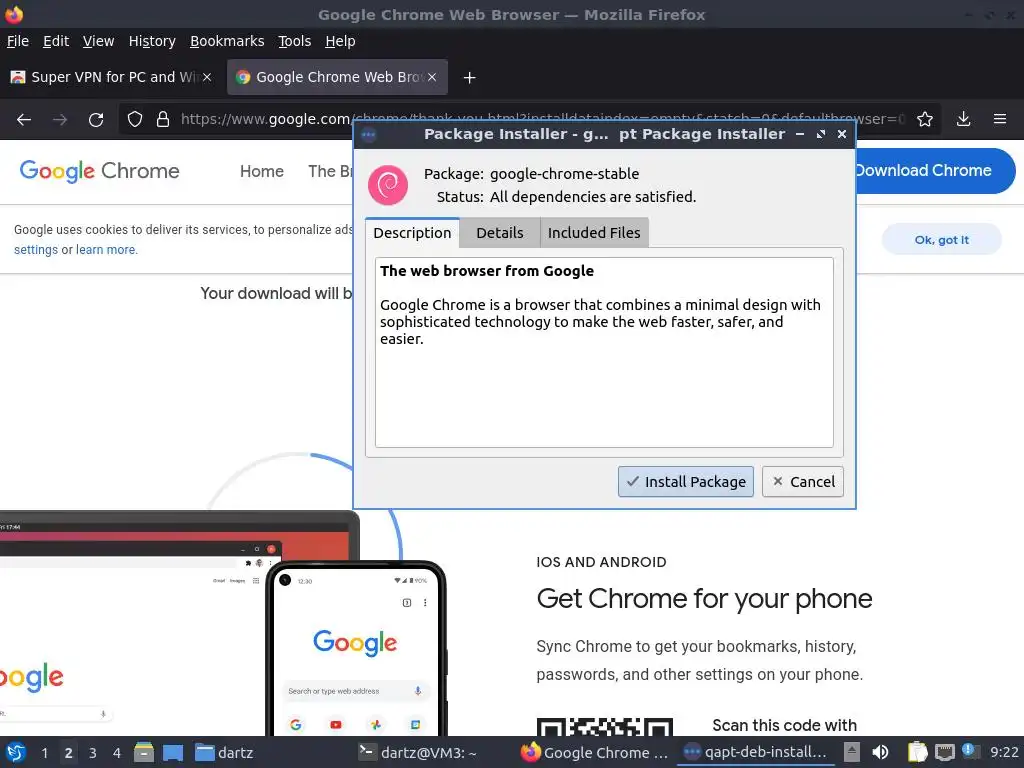Open the clipboard manager tray icon
This screenshot has width=1024, height=768.
[x=918, y=753]
